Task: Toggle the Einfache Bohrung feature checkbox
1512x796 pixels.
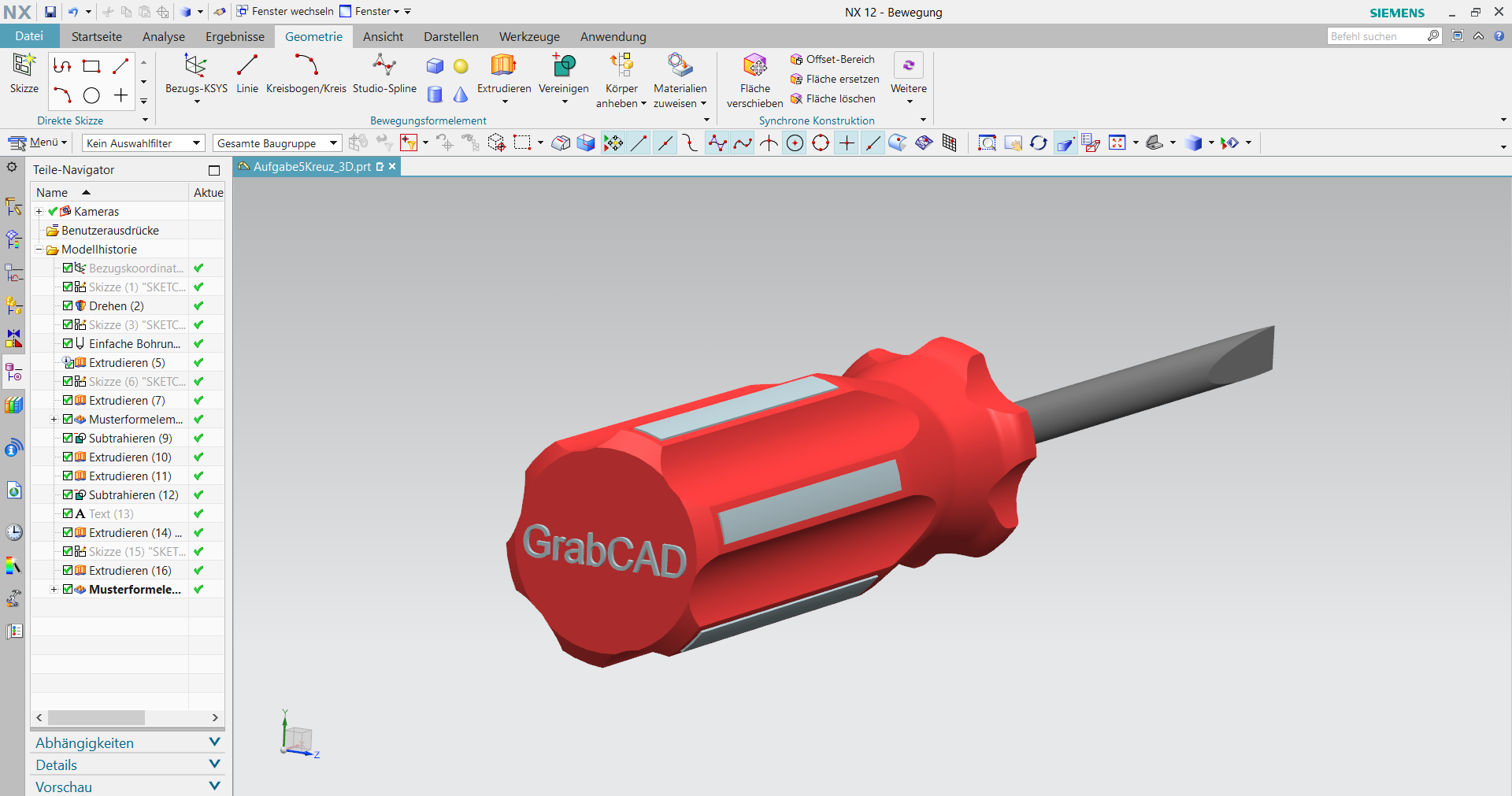Action: pyautogui.click(x=68, y=343)
